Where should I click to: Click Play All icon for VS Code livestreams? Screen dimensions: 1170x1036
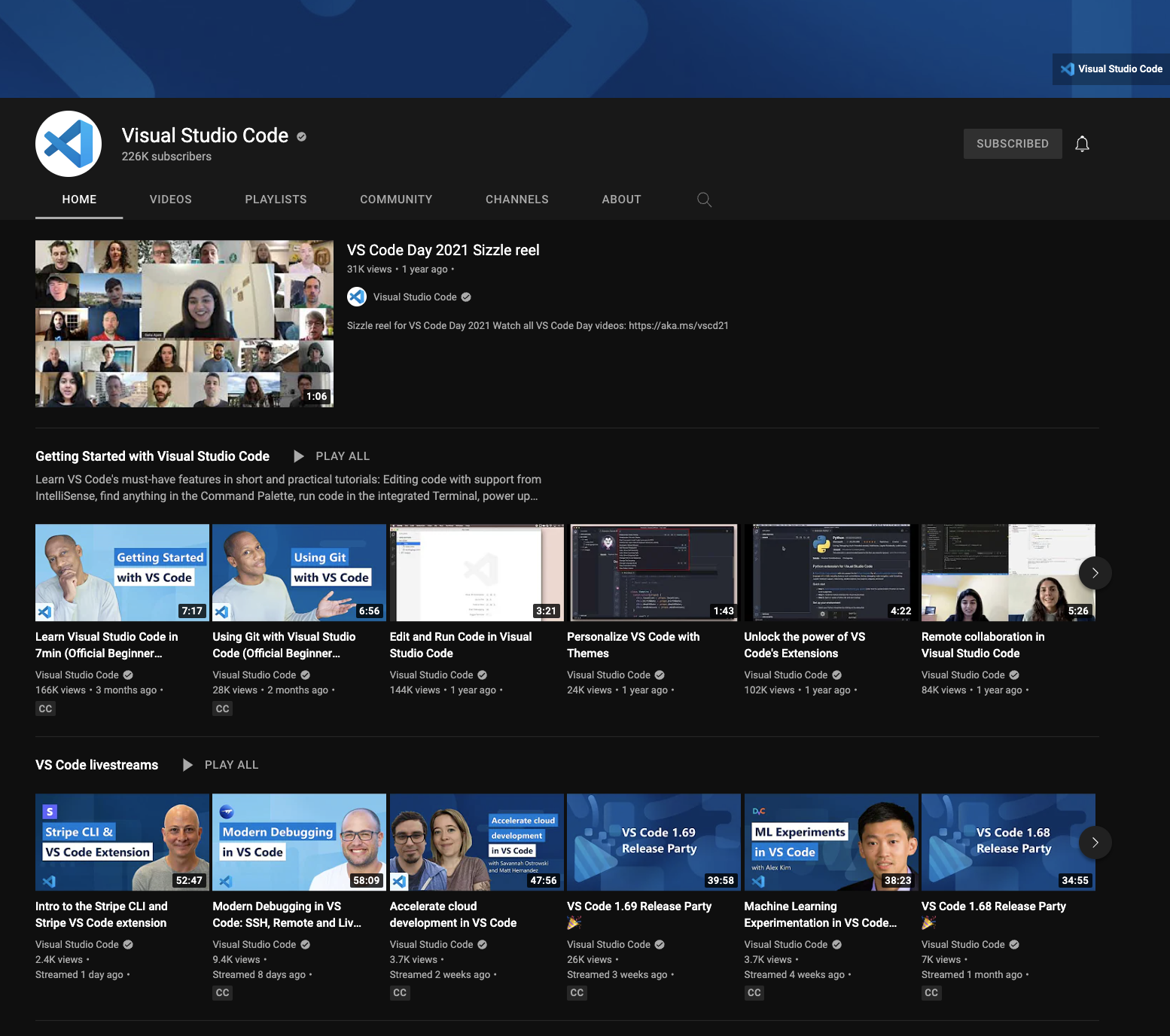(187, 765)
